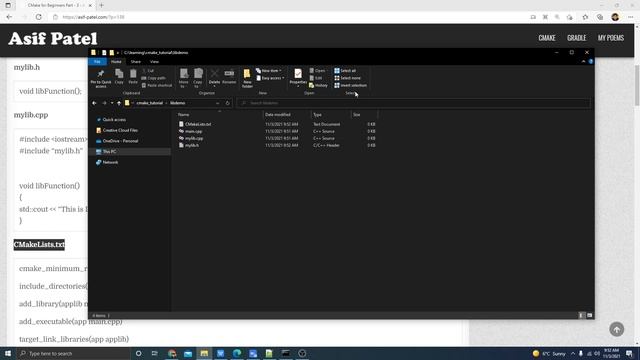
Task: Switch to the Share ribbon tab
Action: click(x=136, y=62)
